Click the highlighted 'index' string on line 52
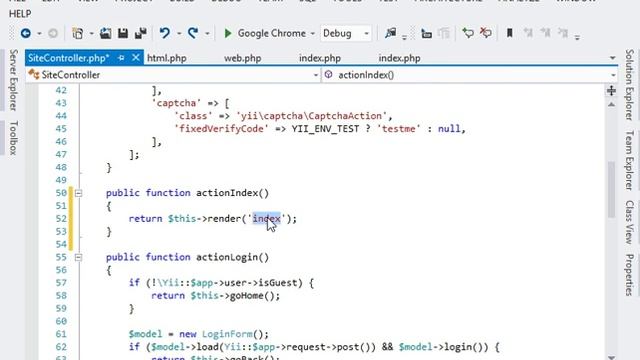The width and height of the screenshot is (640, 360). point(267,219)
